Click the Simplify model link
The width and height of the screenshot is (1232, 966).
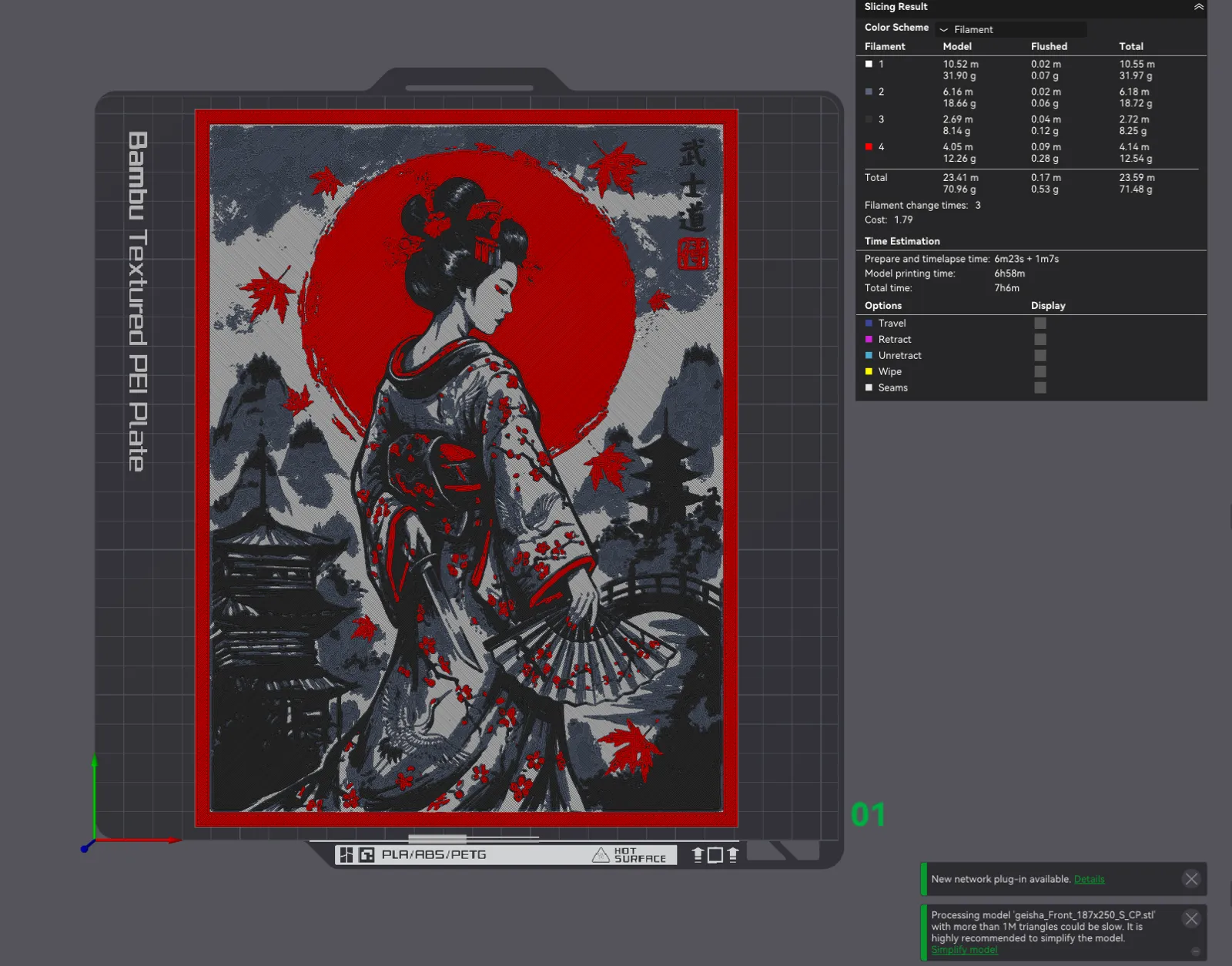(964, 950)
